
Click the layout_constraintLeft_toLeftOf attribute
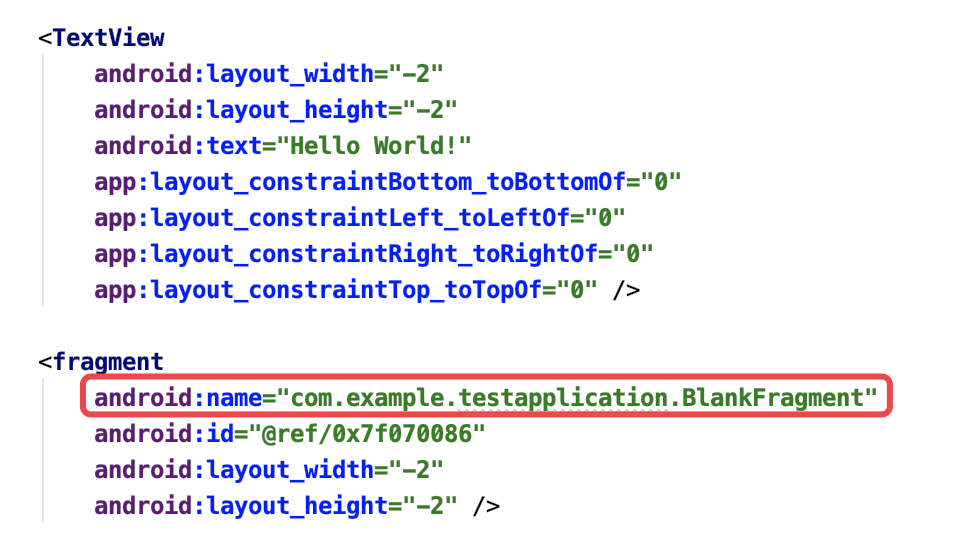(x=359, y=218)
